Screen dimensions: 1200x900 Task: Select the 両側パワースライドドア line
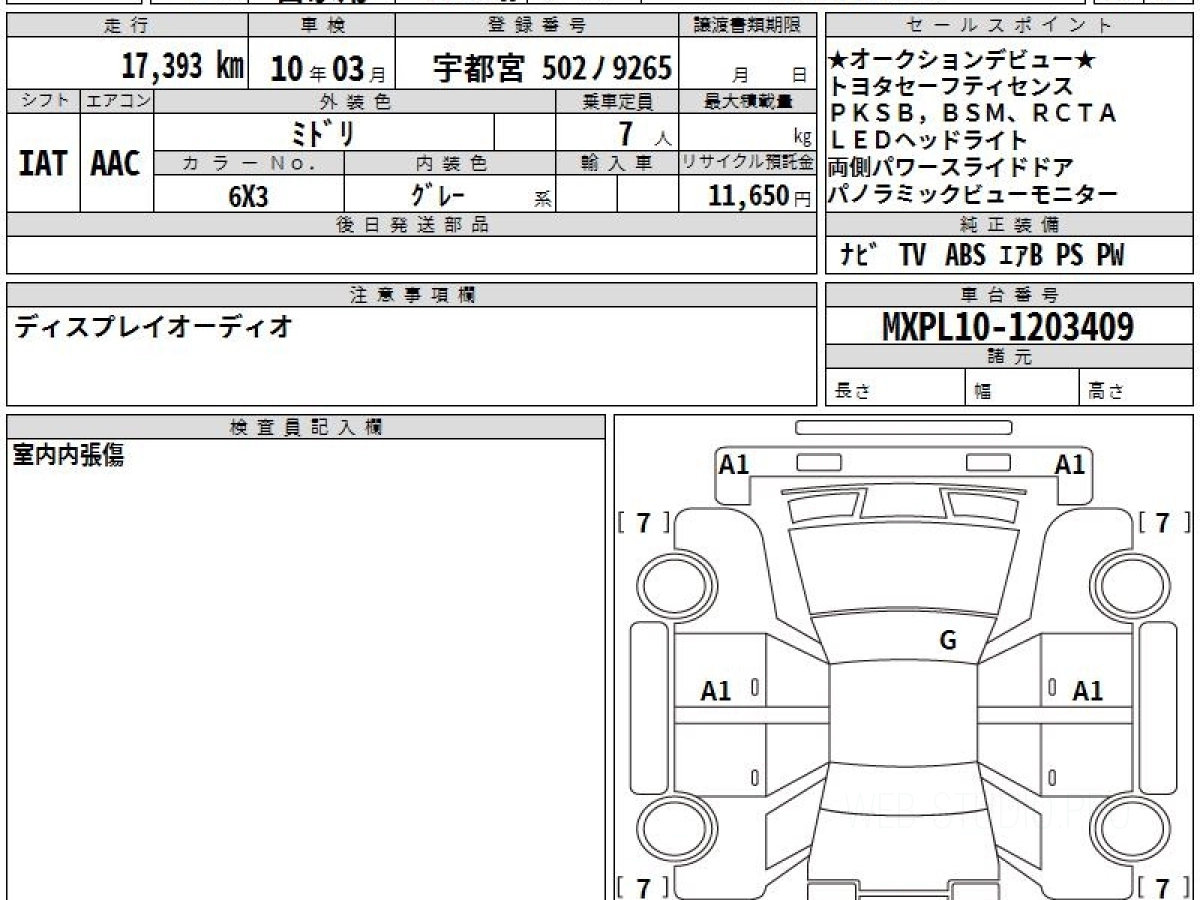click(x=951, y=167)
